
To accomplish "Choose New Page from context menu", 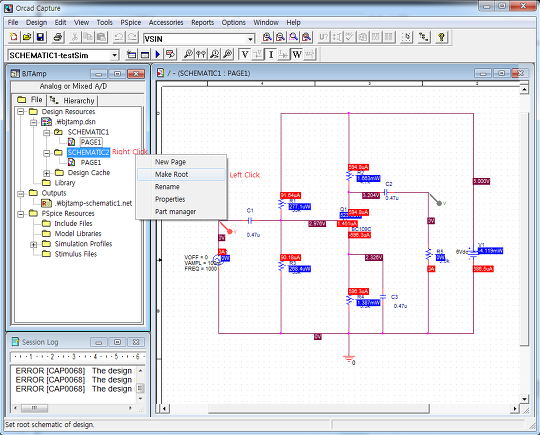I will [181, 162].
